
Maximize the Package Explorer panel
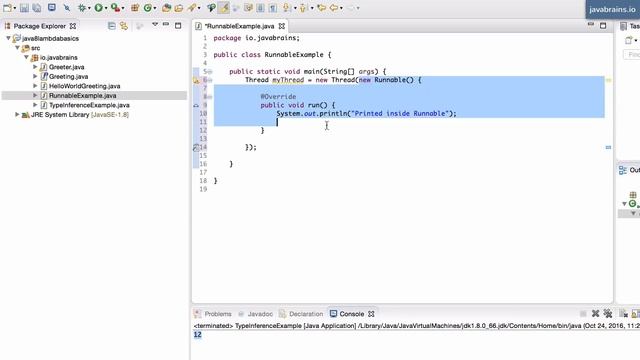click(178, 26)
